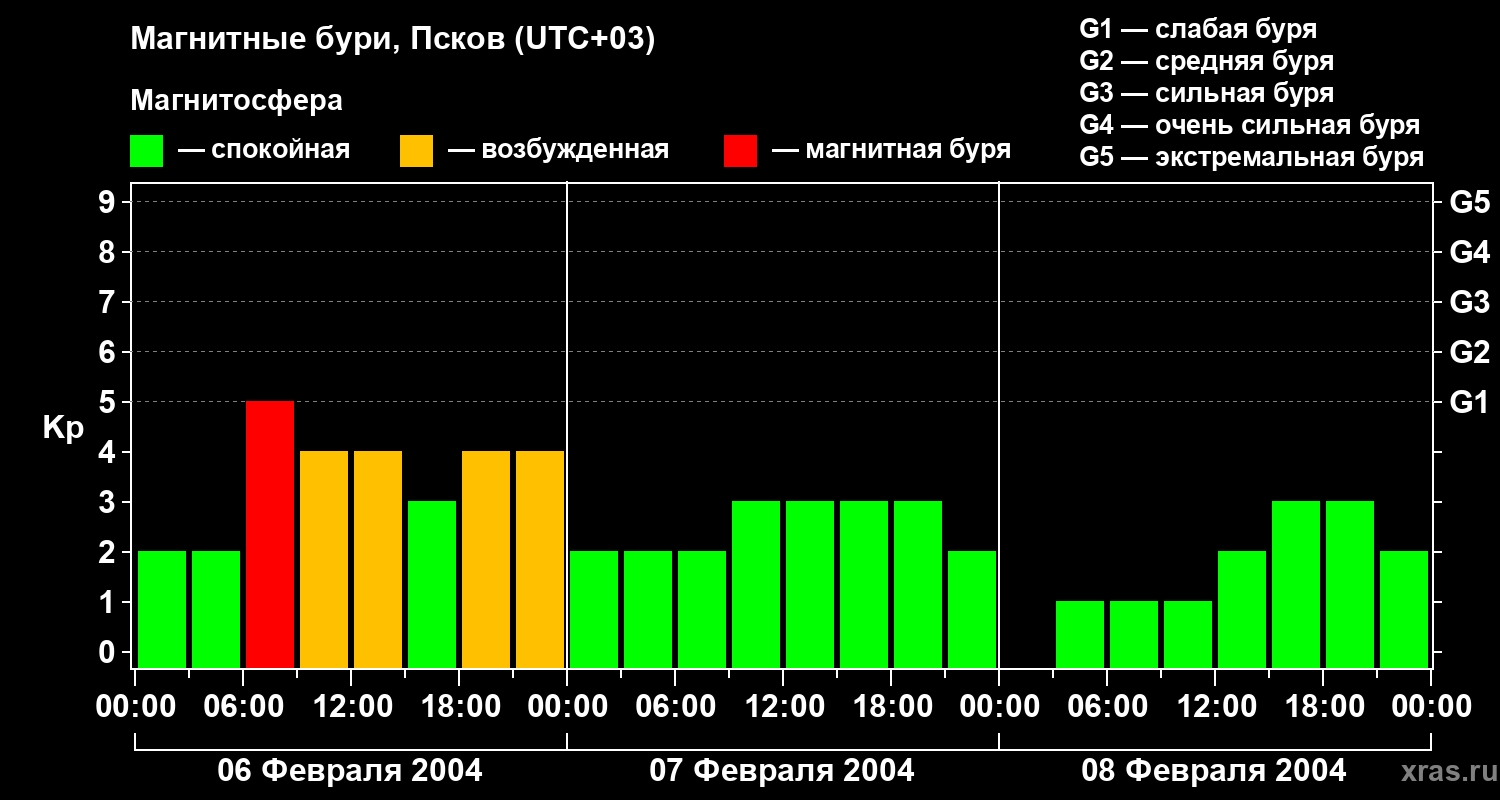1500x800 pixels.
Task: Click the last orange bar before 07 February
Action: (x=540, y=560)
